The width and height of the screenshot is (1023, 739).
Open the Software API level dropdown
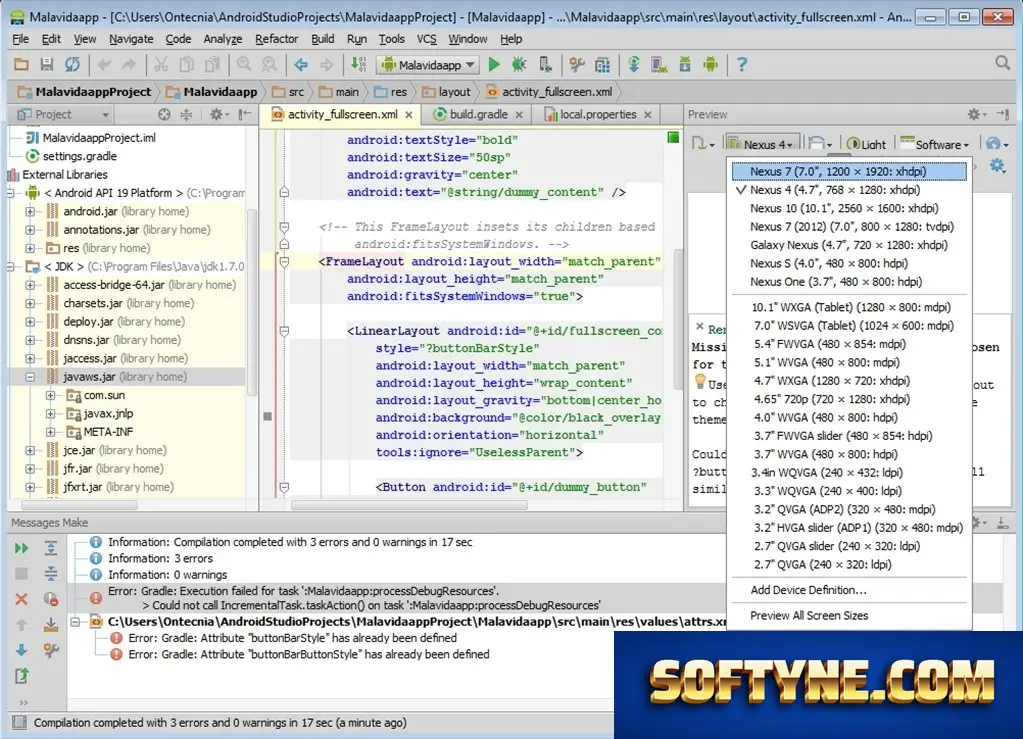click(935, 144)
